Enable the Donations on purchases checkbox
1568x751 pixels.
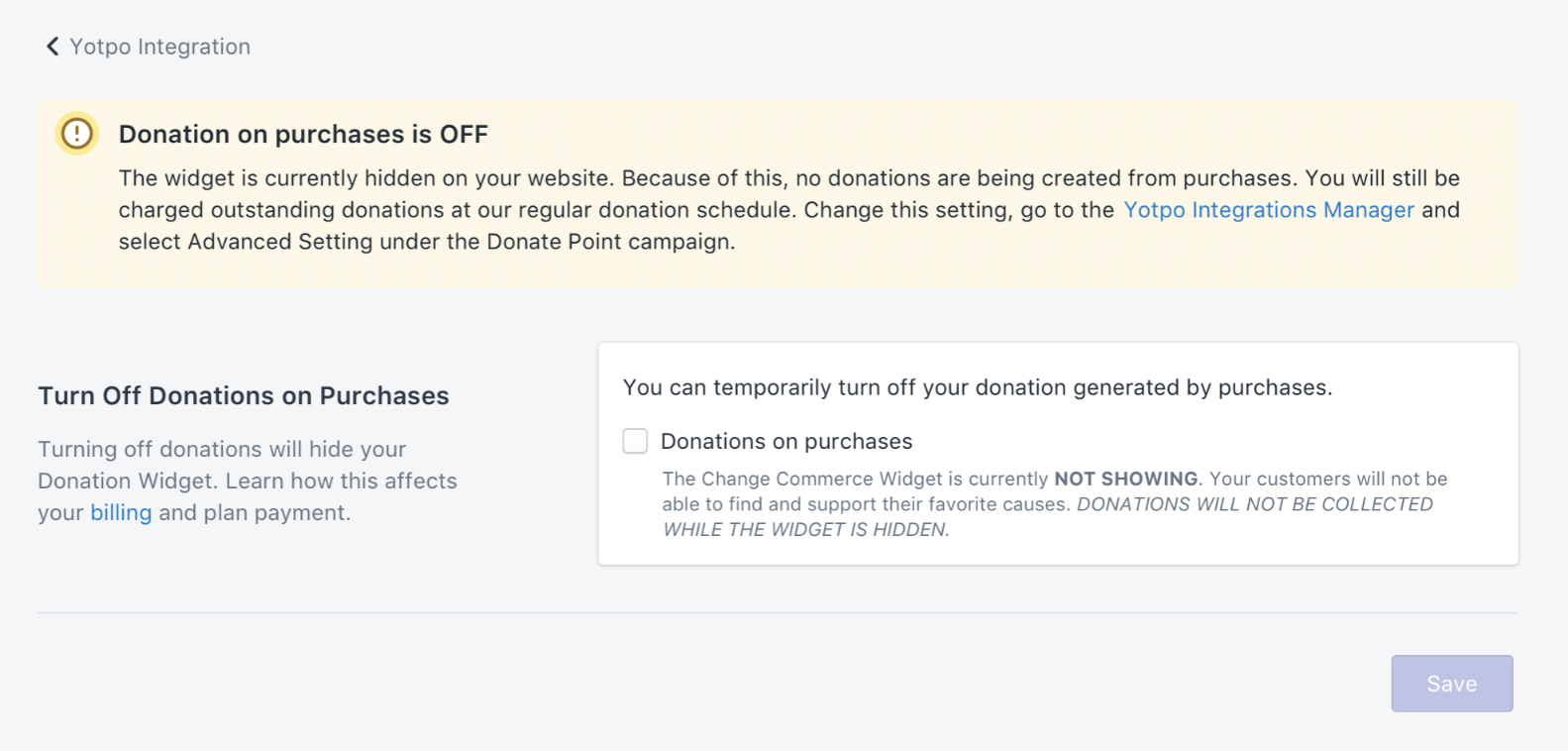(635, 441)
